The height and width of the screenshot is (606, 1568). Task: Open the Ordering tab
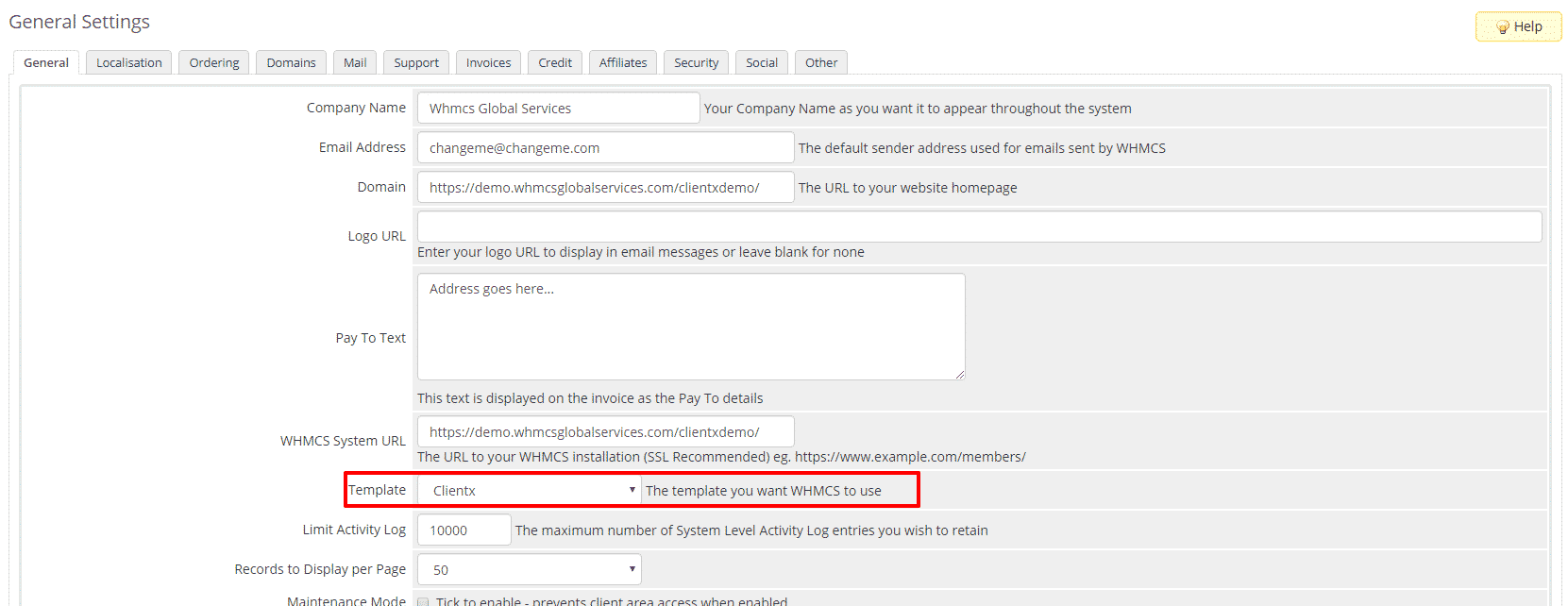214,63
